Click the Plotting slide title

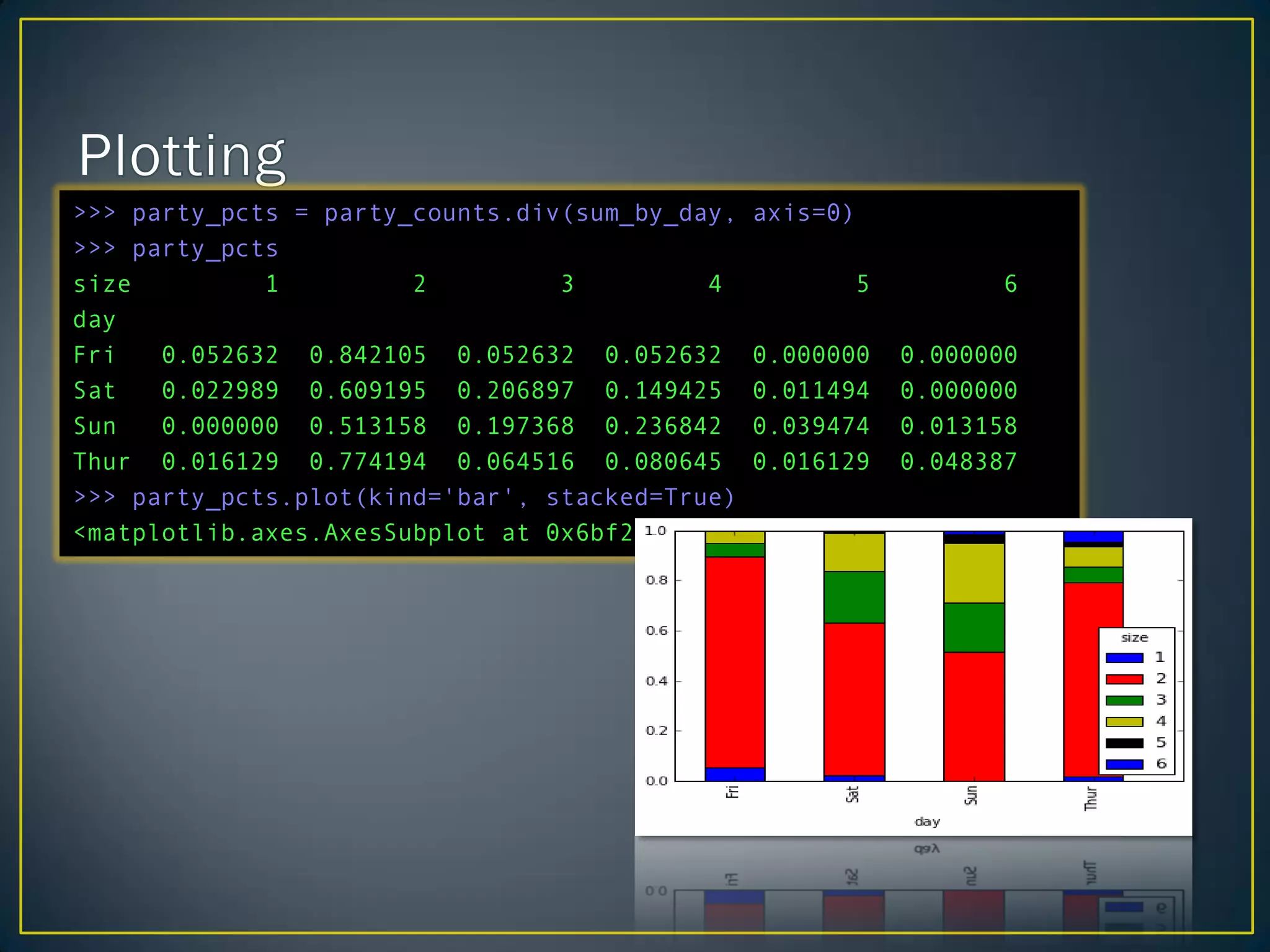[181, 155]
